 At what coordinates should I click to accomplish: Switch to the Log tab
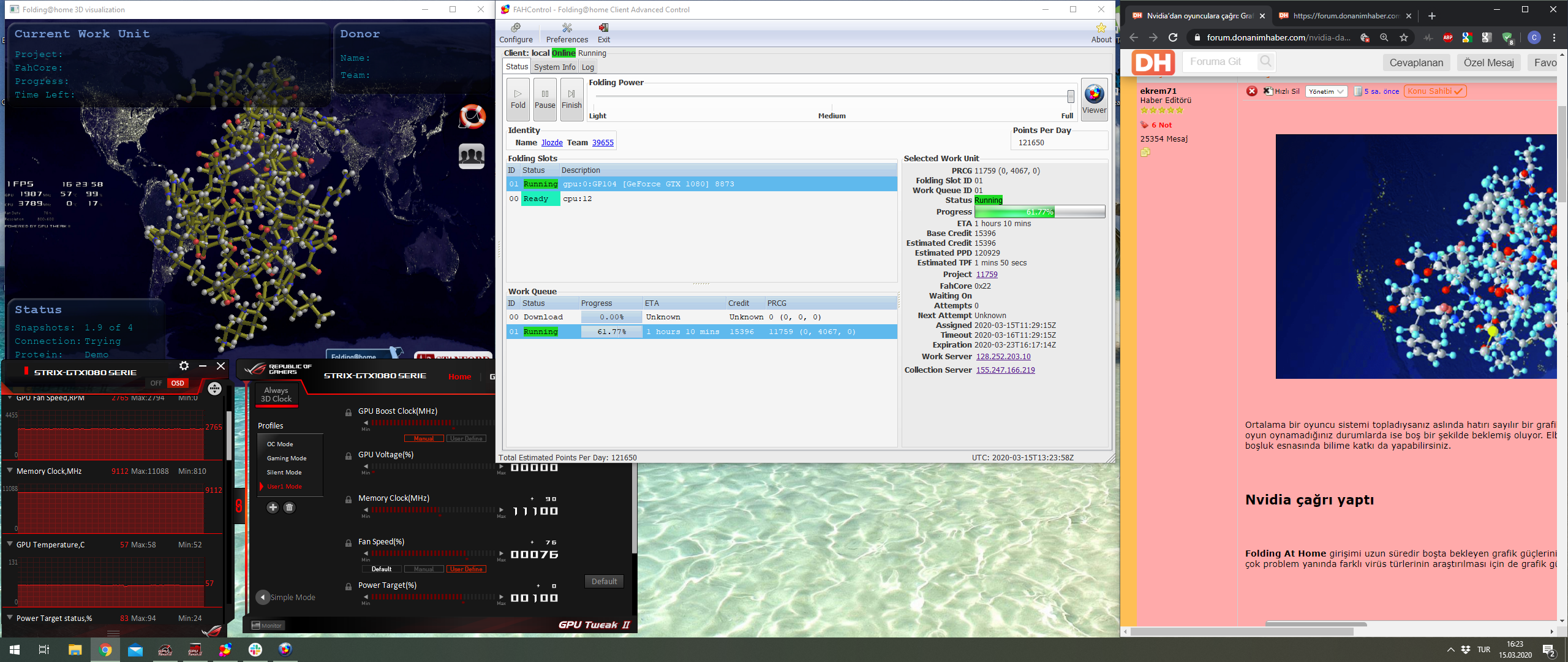click(587, 67)
